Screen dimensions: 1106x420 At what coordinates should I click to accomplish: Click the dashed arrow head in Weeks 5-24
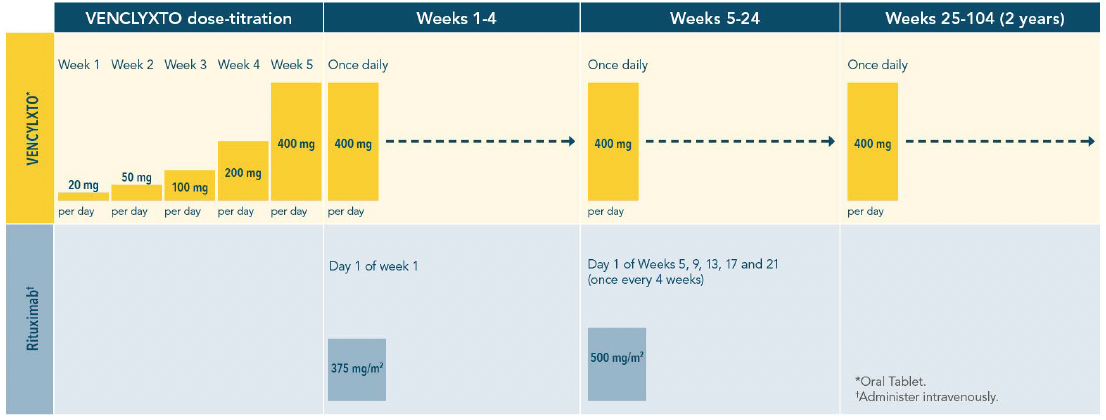[830, 142]
